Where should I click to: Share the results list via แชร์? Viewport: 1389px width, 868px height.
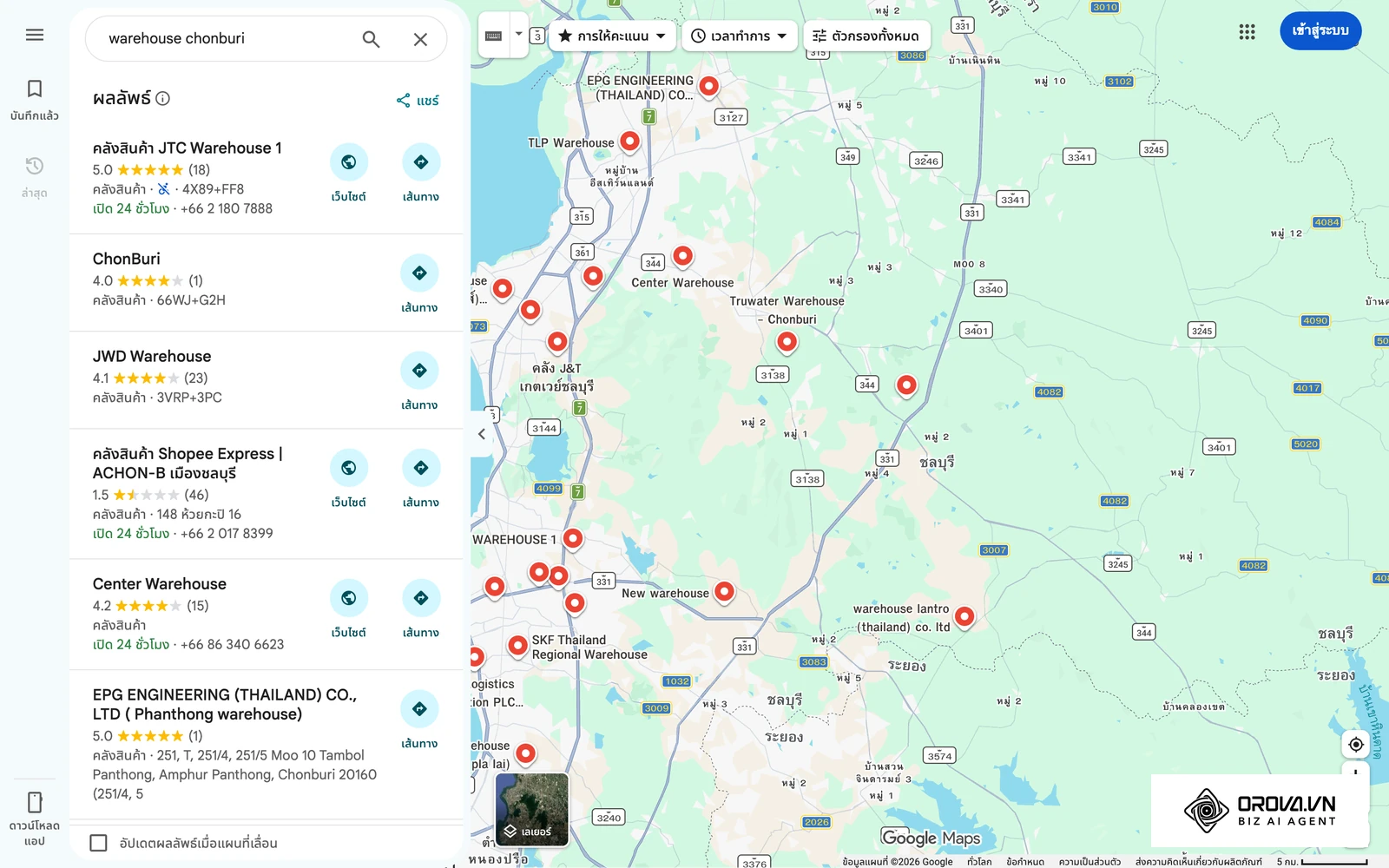point(418,101)
